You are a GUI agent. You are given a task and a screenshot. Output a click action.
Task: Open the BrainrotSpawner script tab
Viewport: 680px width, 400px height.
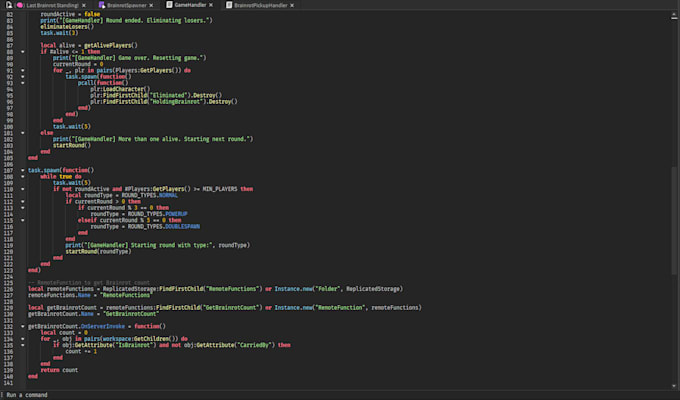tap(127, 5)
